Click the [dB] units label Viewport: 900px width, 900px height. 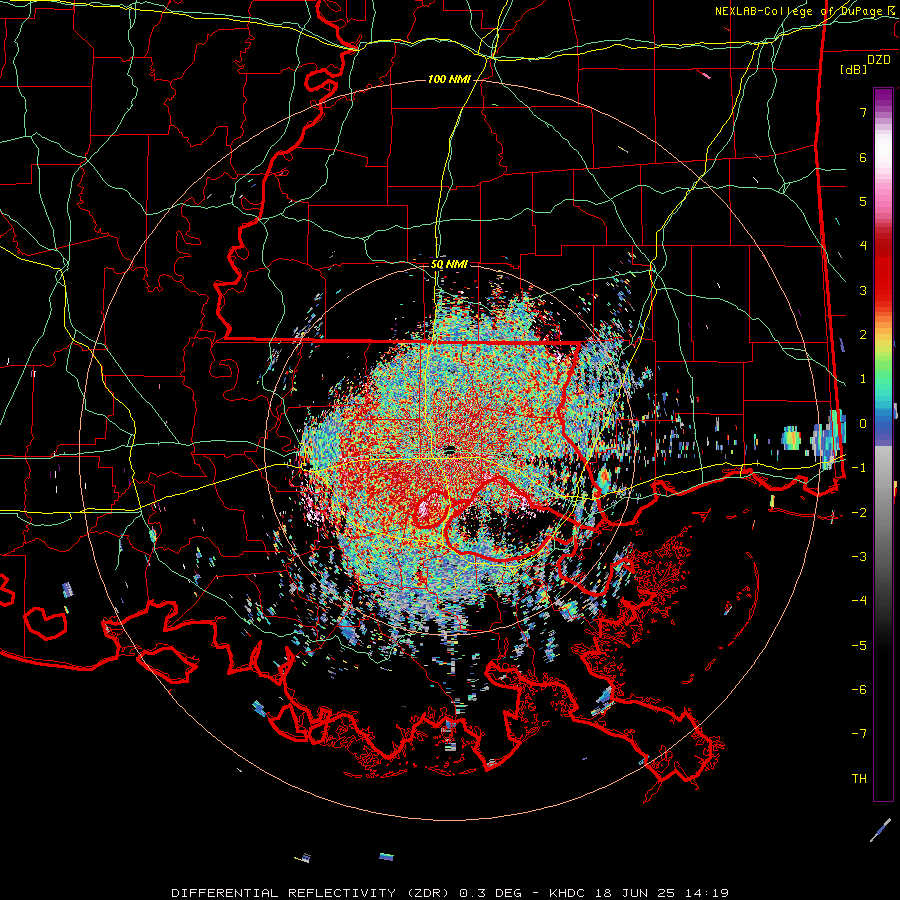coord(854,69)
